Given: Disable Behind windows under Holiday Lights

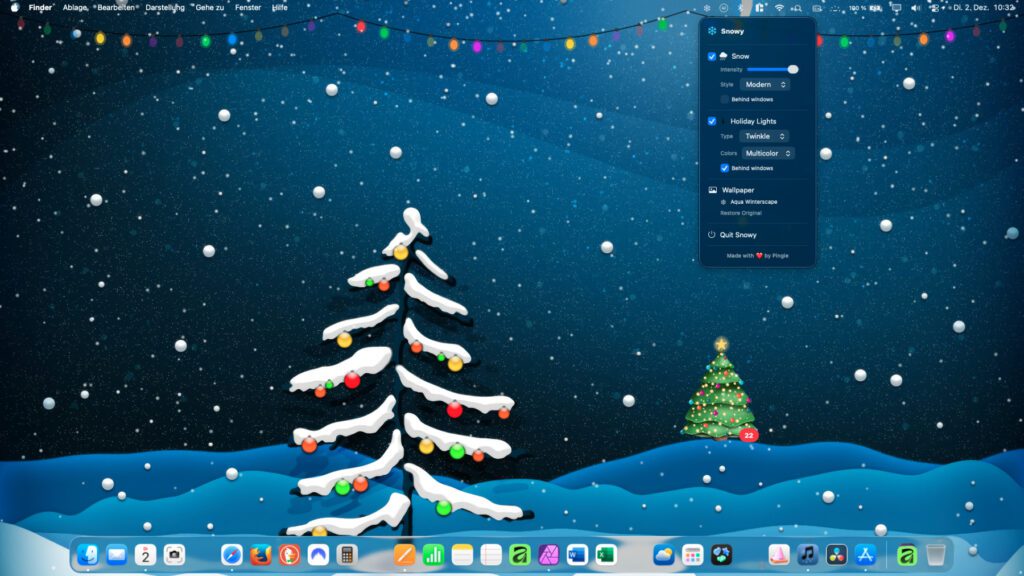Looking at the screenshot, I should [x=726, y=168].
